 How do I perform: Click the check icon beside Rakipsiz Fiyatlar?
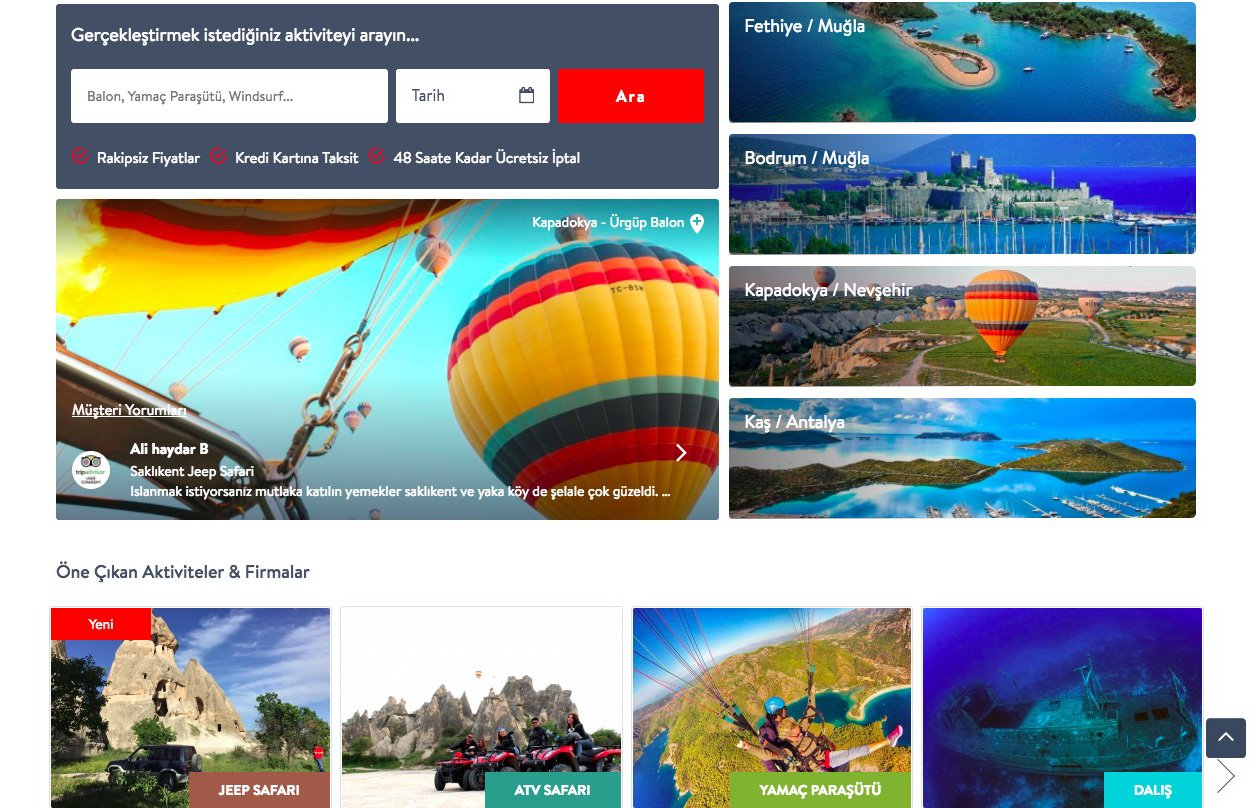tap(80, 156)
